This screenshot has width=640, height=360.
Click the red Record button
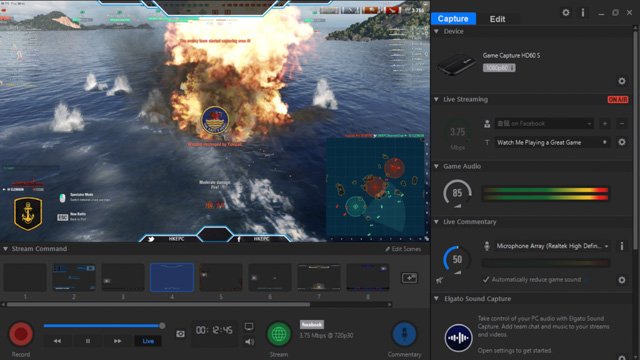coord(21,333)
